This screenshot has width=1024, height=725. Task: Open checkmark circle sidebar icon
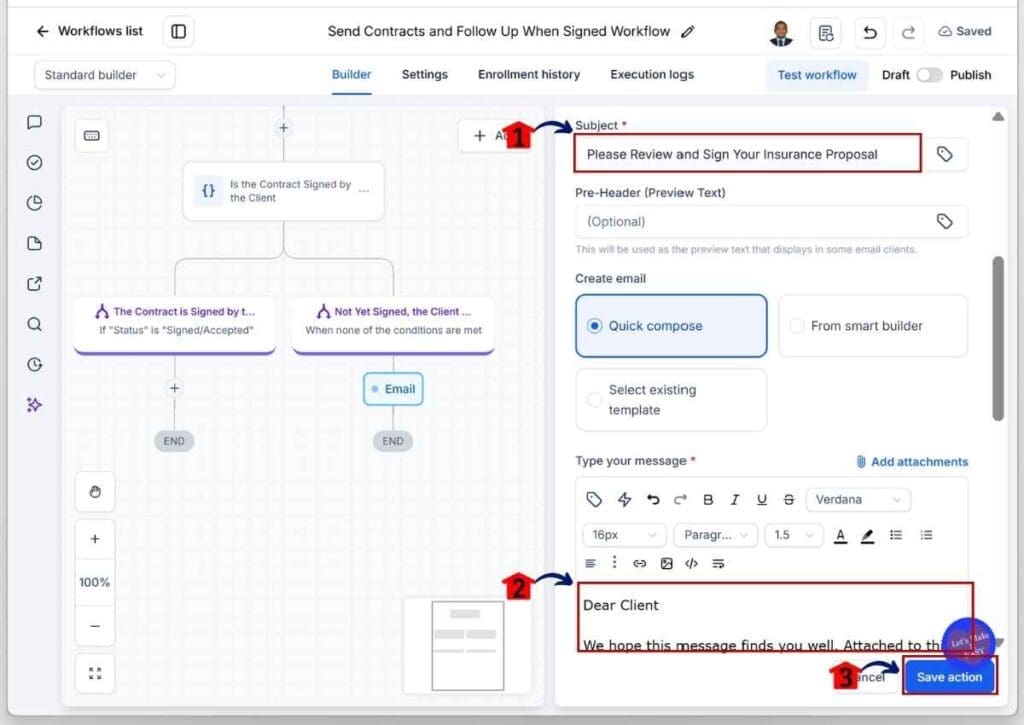(35, 163)
